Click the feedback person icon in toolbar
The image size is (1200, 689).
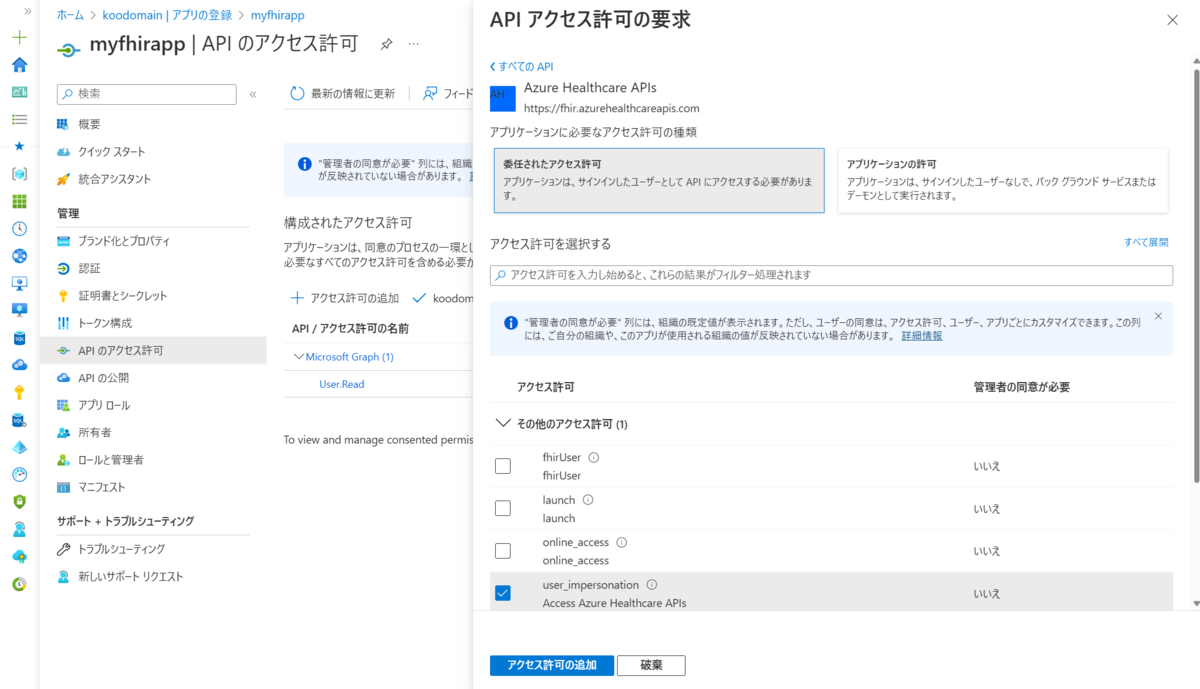430,93
